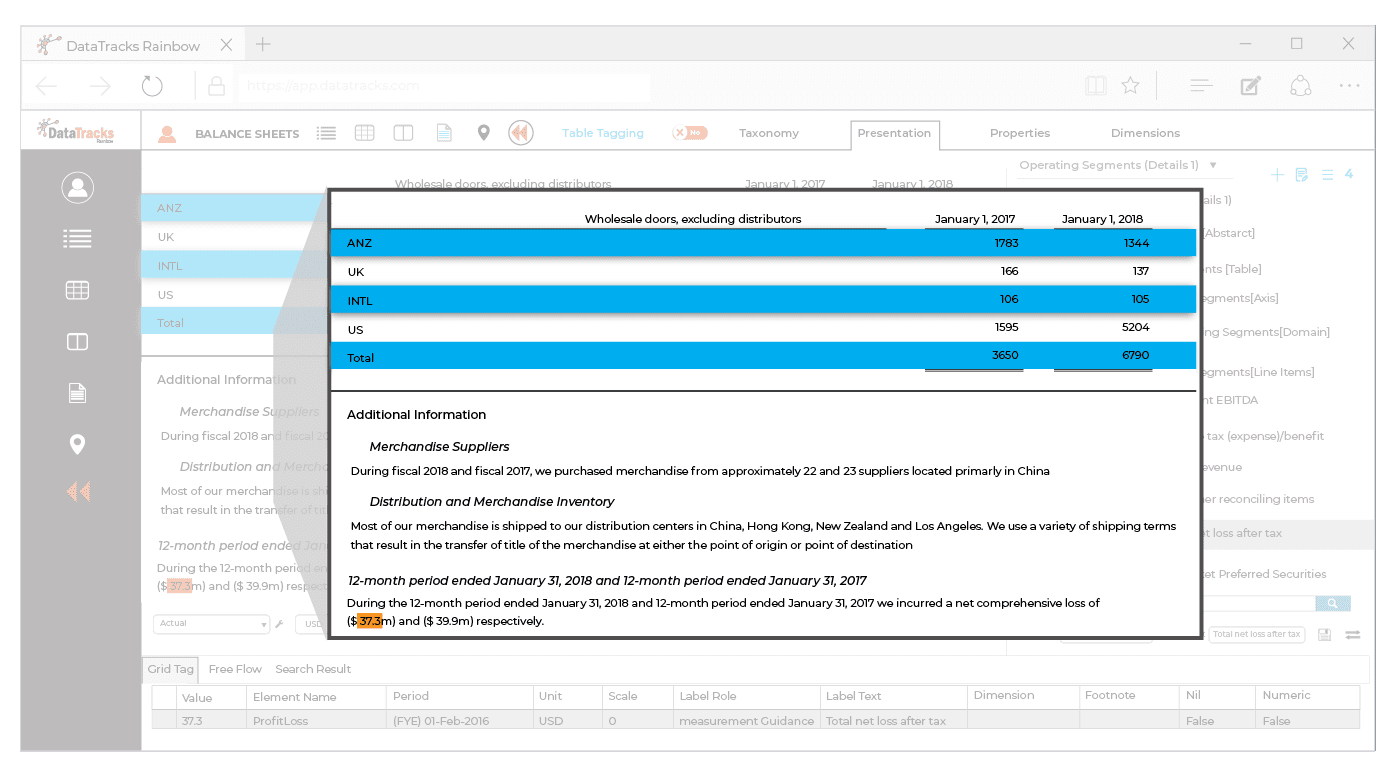The height and width of the screenshot is (771, 1399).
Task: Open the USD unit dropdown
Action: point(311,624)
